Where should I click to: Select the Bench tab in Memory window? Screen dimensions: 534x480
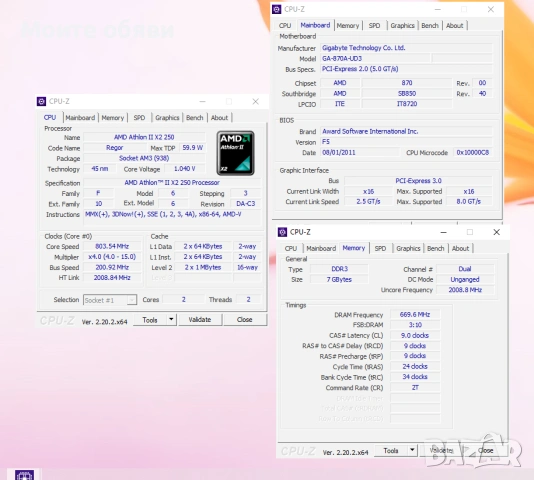[436, 248]
